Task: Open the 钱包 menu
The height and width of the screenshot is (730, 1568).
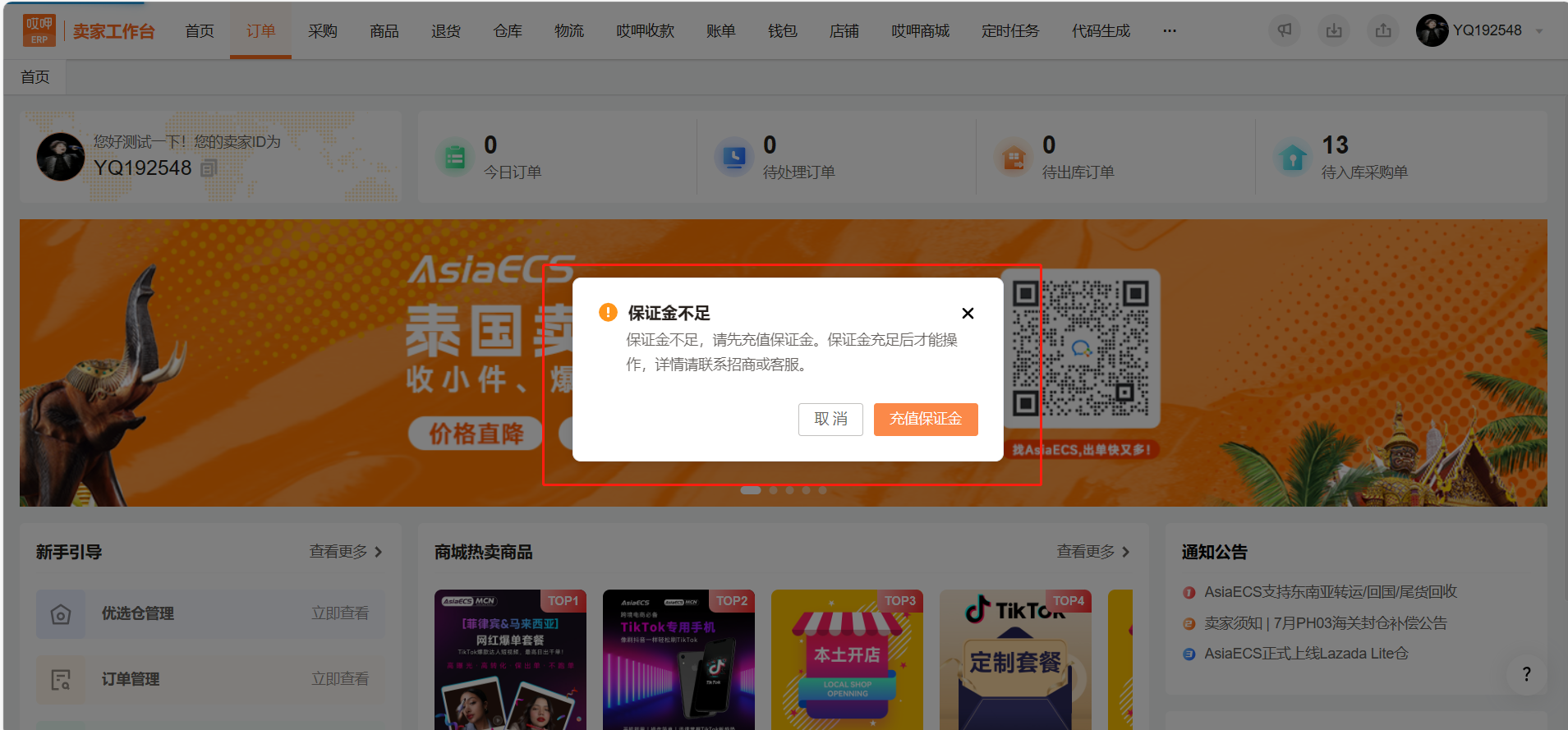Action: point(783,31)
